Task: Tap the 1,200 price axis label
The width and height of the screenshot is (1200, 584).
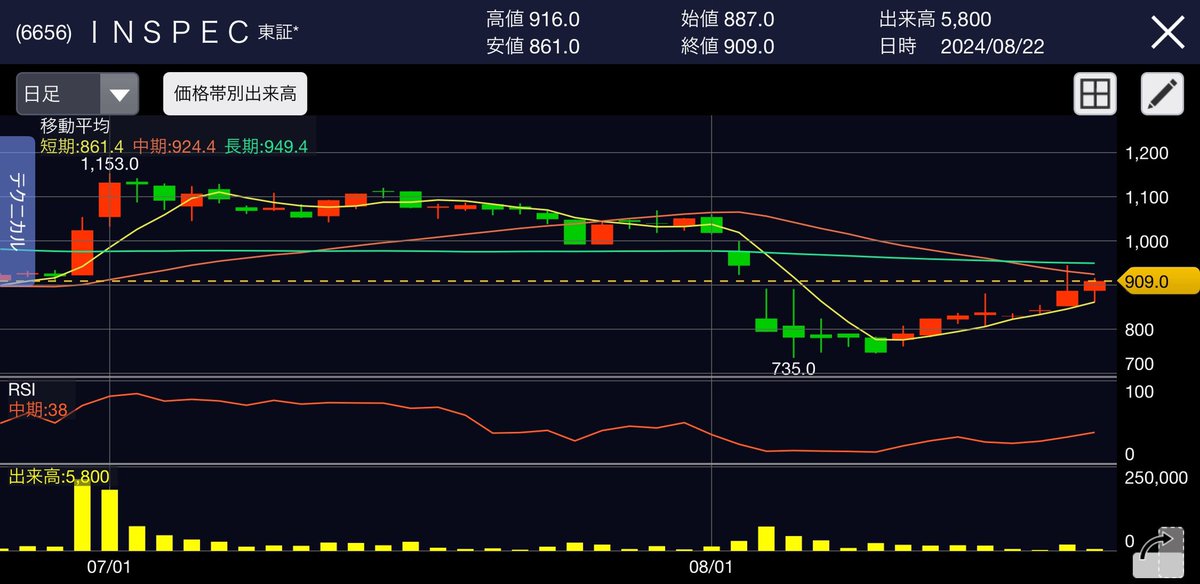Action: point(1146,153)
